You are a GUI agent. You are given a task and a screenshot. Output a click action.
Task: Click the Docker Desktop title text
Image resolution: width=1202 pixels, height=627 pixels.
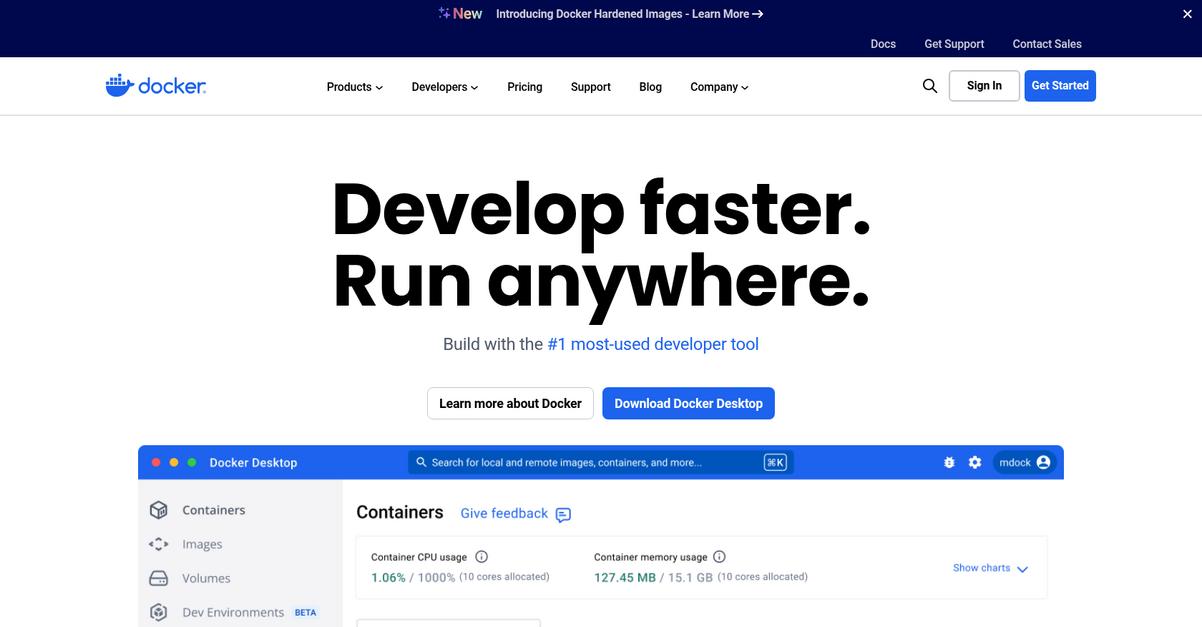tap(253, 463)
